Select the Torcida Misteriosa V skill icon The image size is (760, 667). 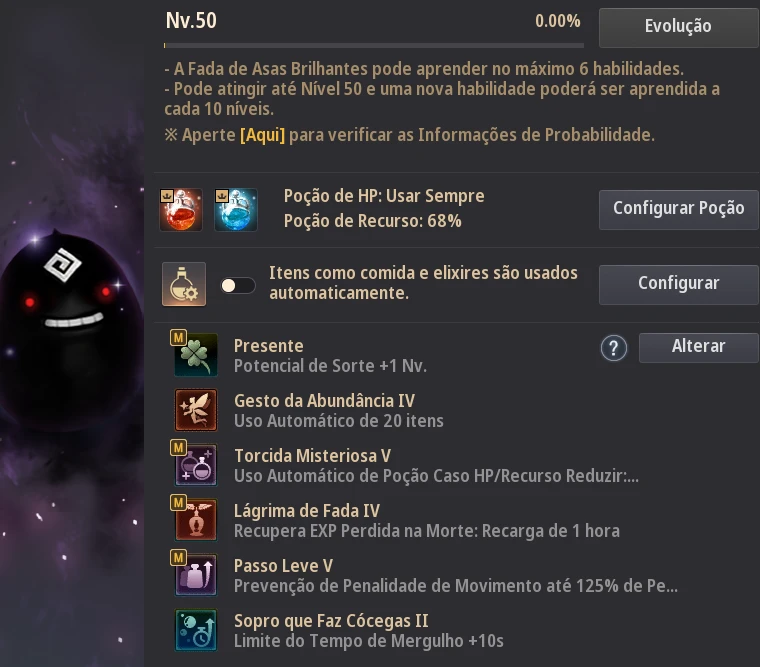coord(196,465)
